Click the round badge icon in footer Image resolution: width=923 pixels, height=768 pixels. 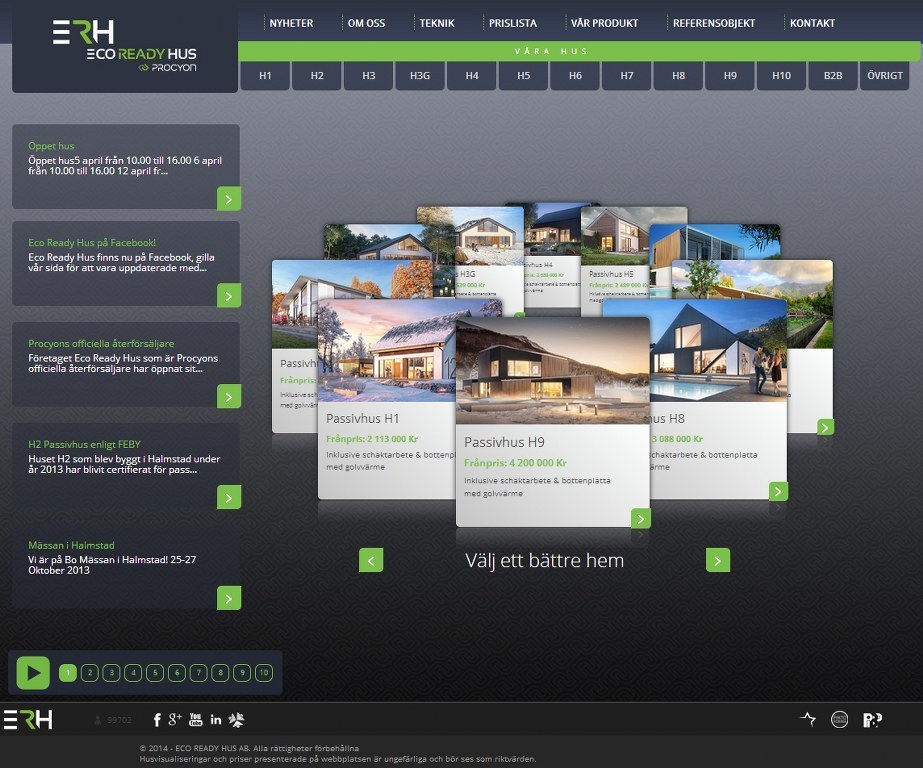click(839, 719)
